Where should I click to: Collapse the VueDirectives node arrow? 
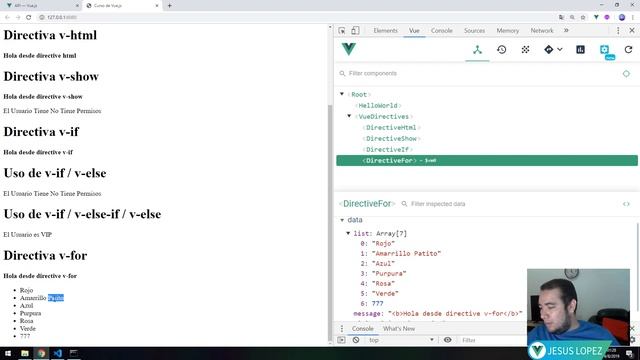(349, 116)
